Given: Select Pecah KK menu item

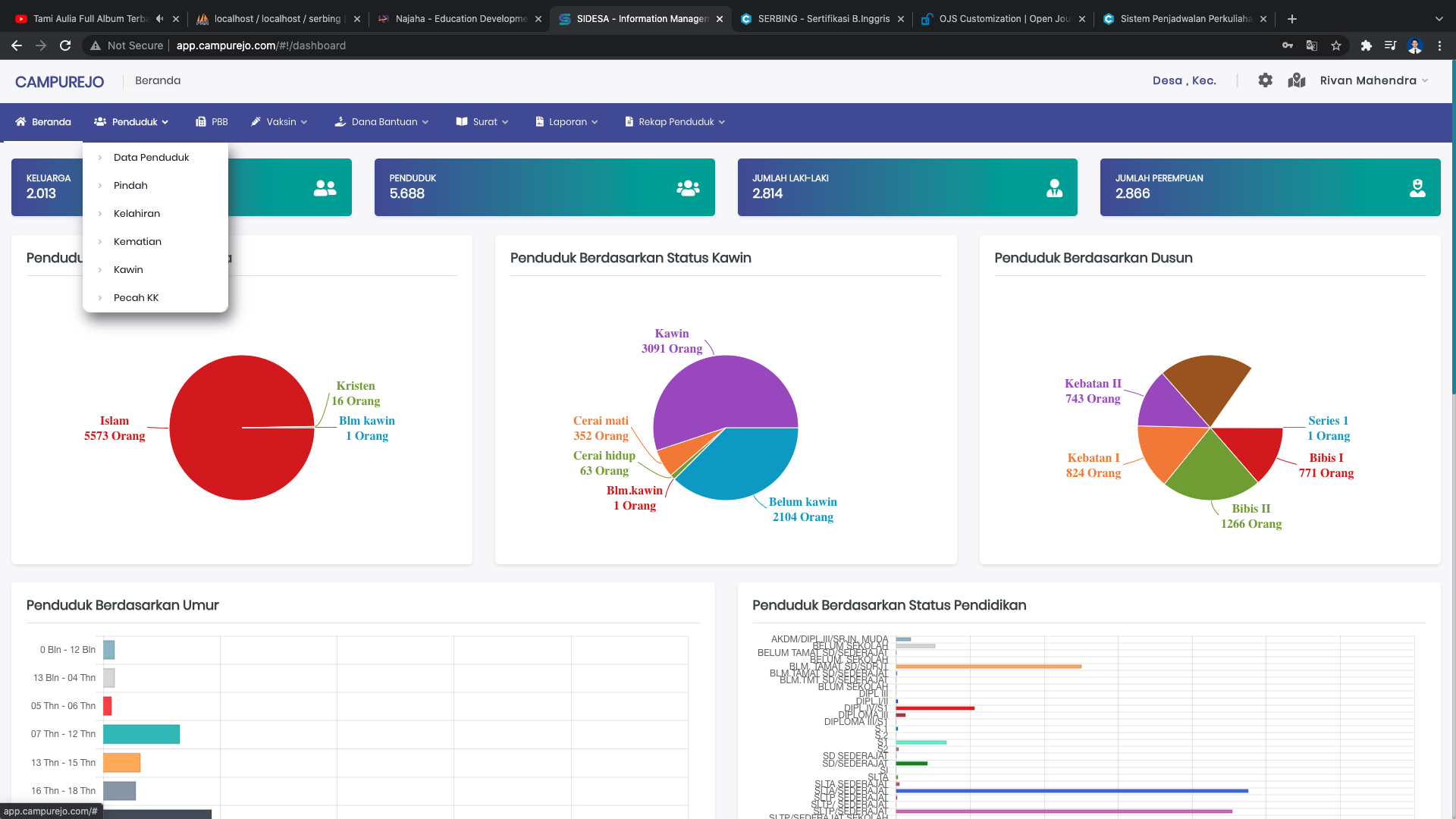Looking at the screenshot, I should 136,298.
